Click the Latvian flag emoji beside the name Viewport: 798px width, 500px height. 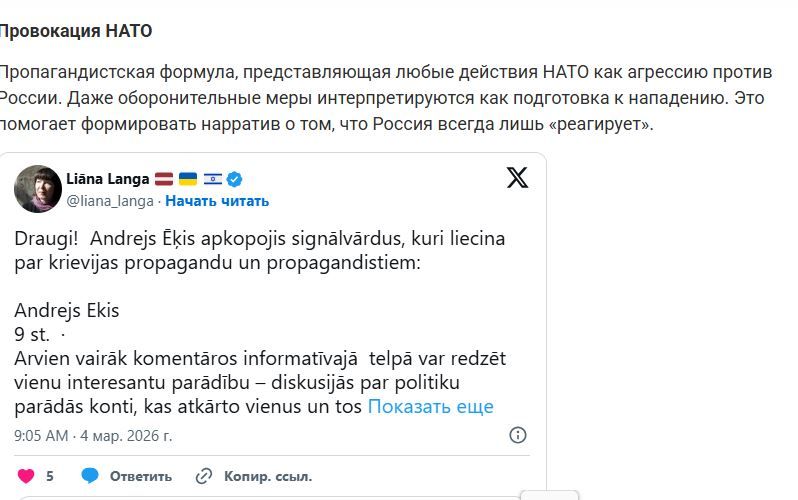[x=163, y=180]
